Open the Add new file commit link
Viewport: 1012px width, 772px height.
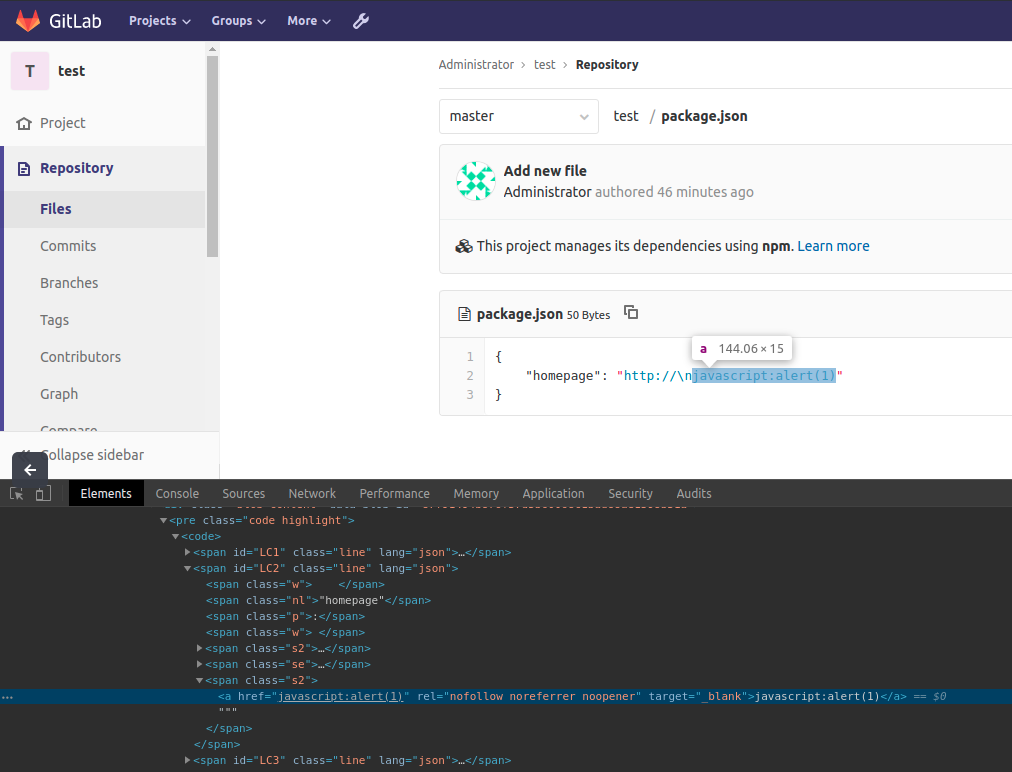(x=545, y=171)
